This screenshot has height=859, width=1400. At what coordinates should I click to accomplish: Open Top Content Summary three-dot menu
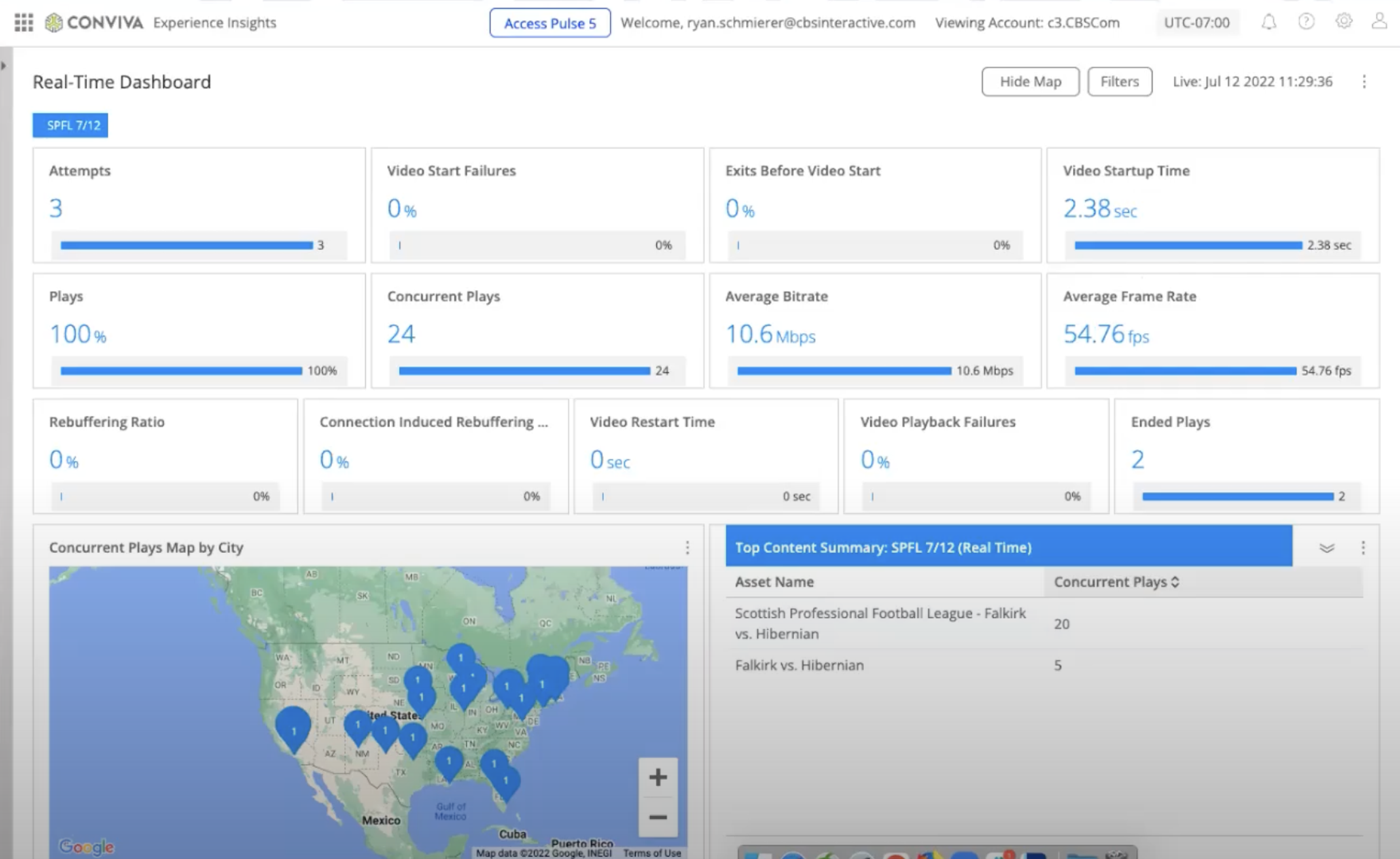[x=1362, y=548]
